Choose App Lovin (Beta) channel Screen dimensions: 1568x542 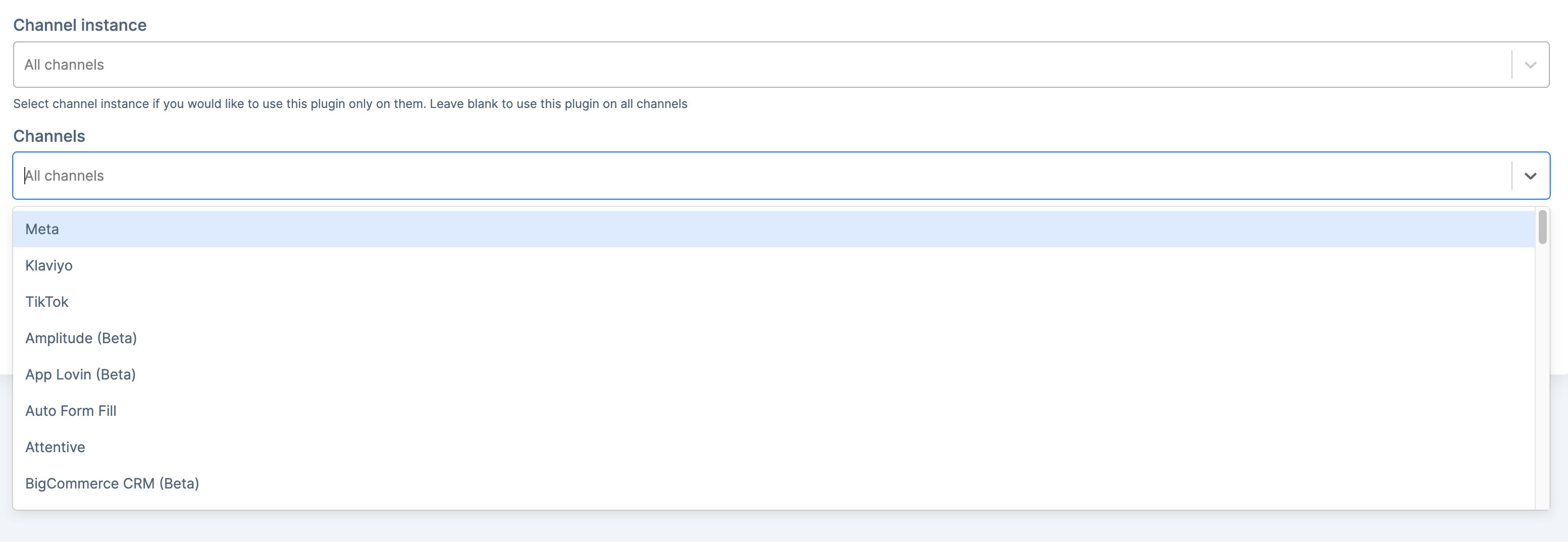(x=774, y=374)
